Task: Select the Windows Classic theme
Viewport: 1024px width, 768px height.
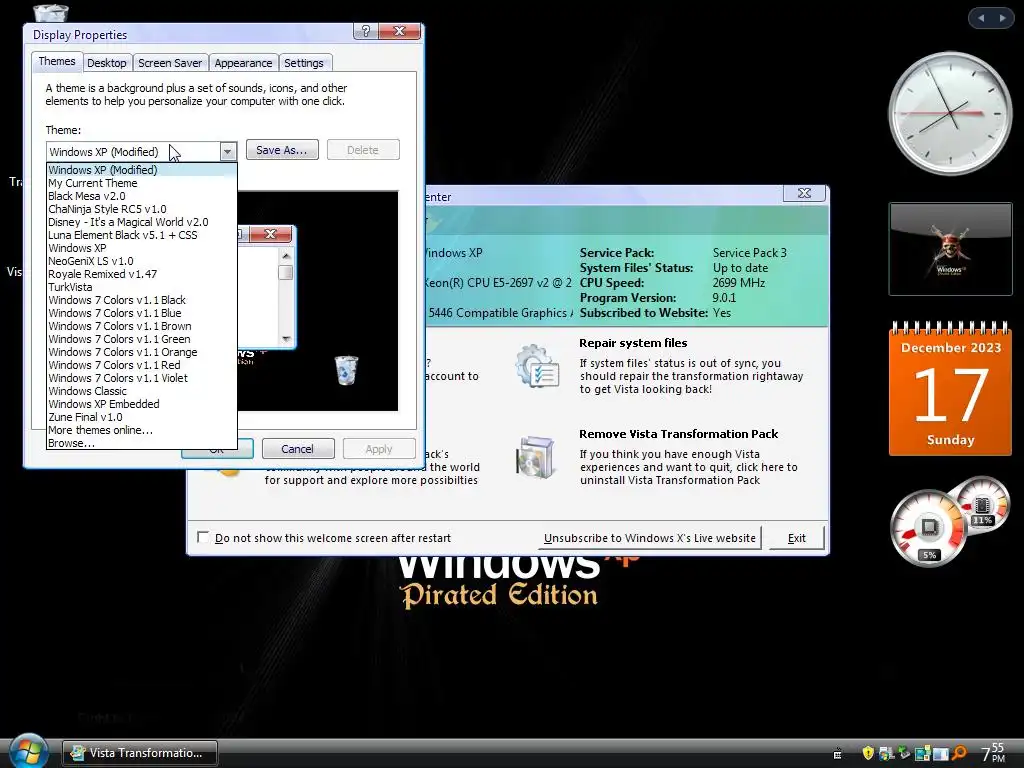Action: tap(142, 391)
